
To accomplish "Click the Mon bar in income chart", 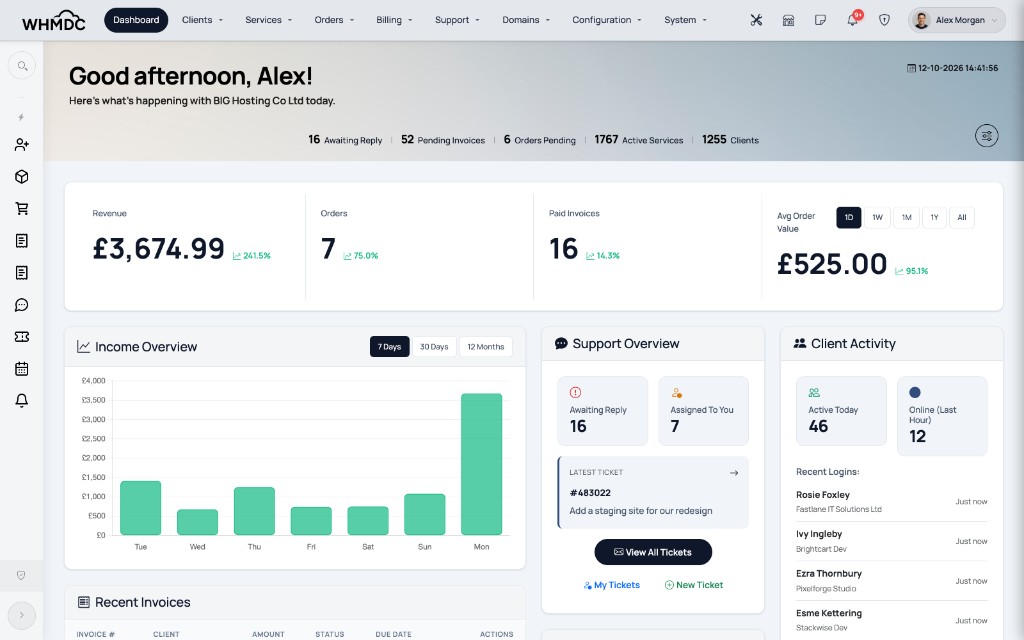I will (x=481, y=464).
